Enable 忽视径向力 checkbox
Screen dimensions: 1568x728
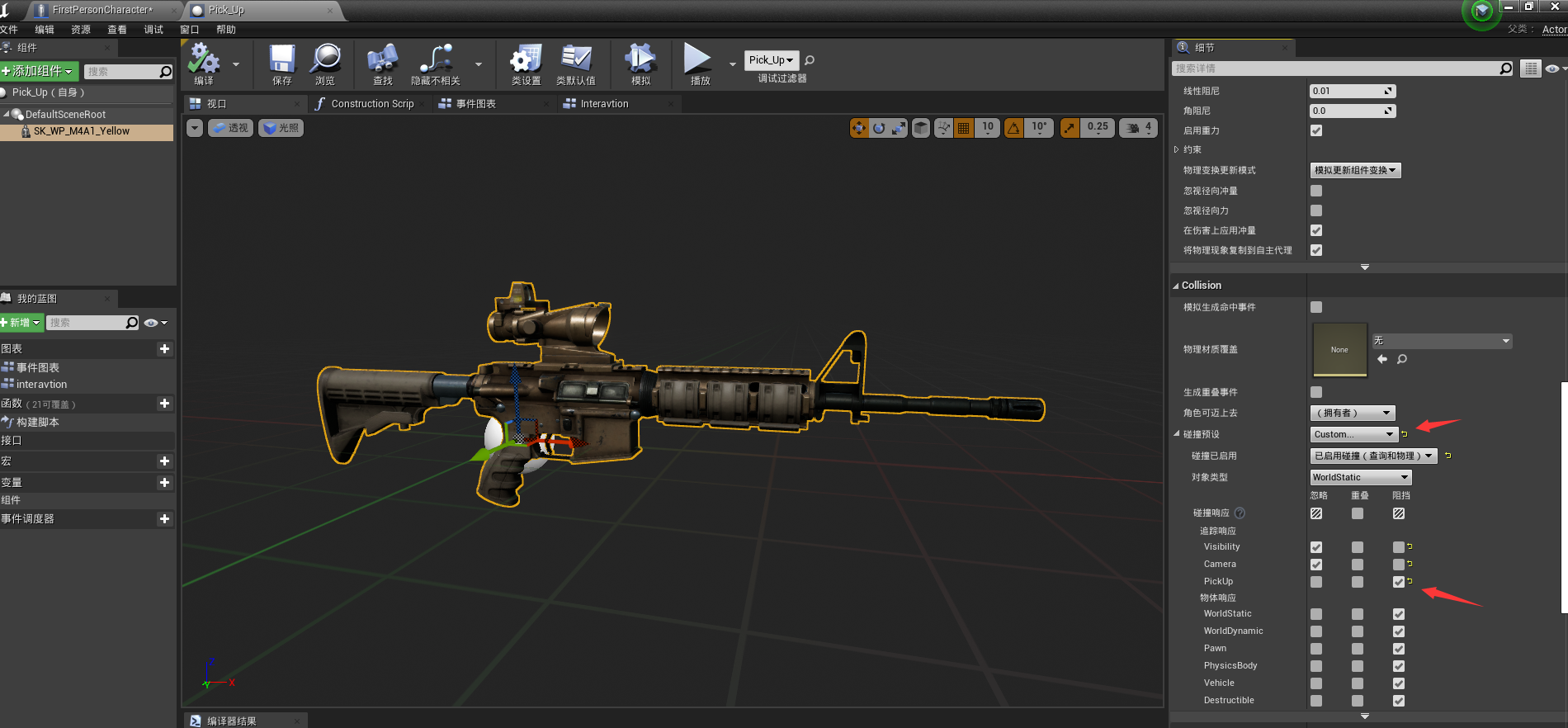(1316, 210)
